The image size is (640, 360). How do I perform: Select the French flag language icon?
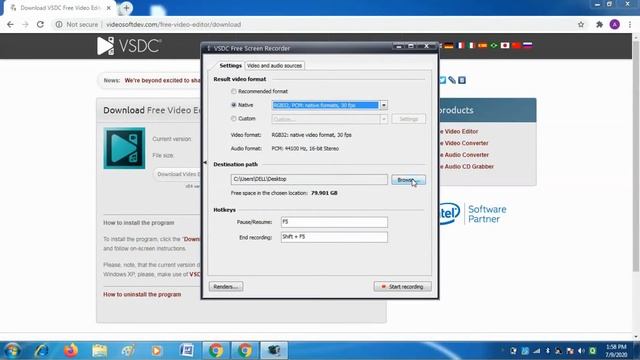point(461,45)
